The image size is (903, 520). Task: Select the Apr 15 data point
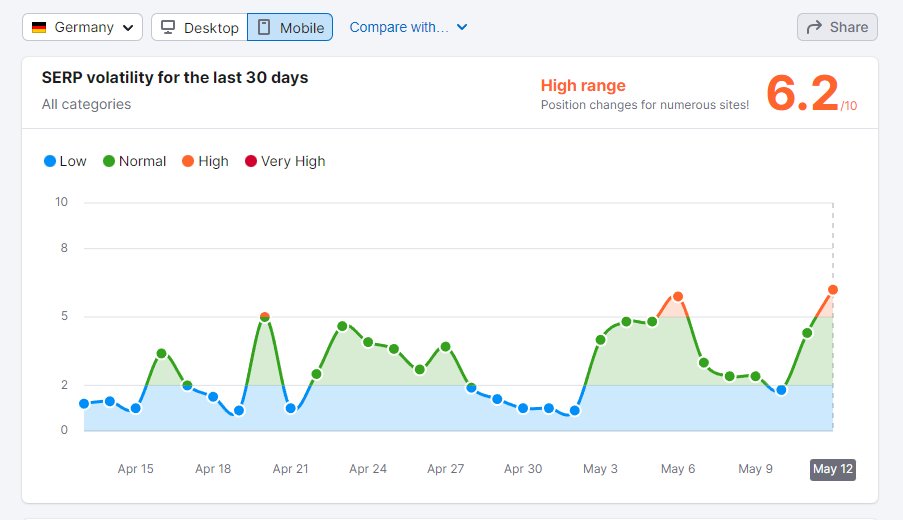pos(136,408)
